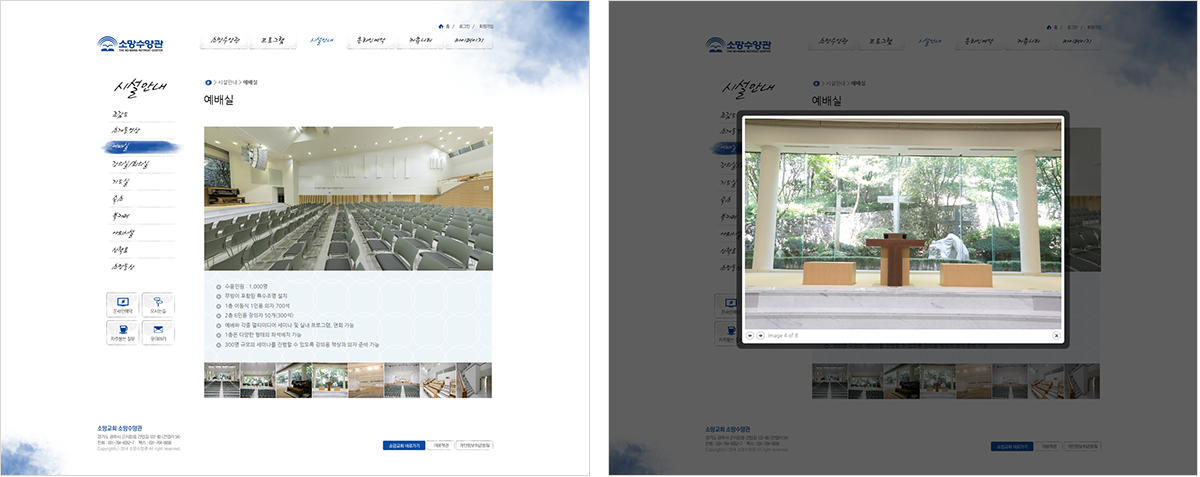Open the wooden tiered seating thumbnail on left page
Image resolution: width=1200 pixels, height=477 pixels.
[x=438, y=380]
